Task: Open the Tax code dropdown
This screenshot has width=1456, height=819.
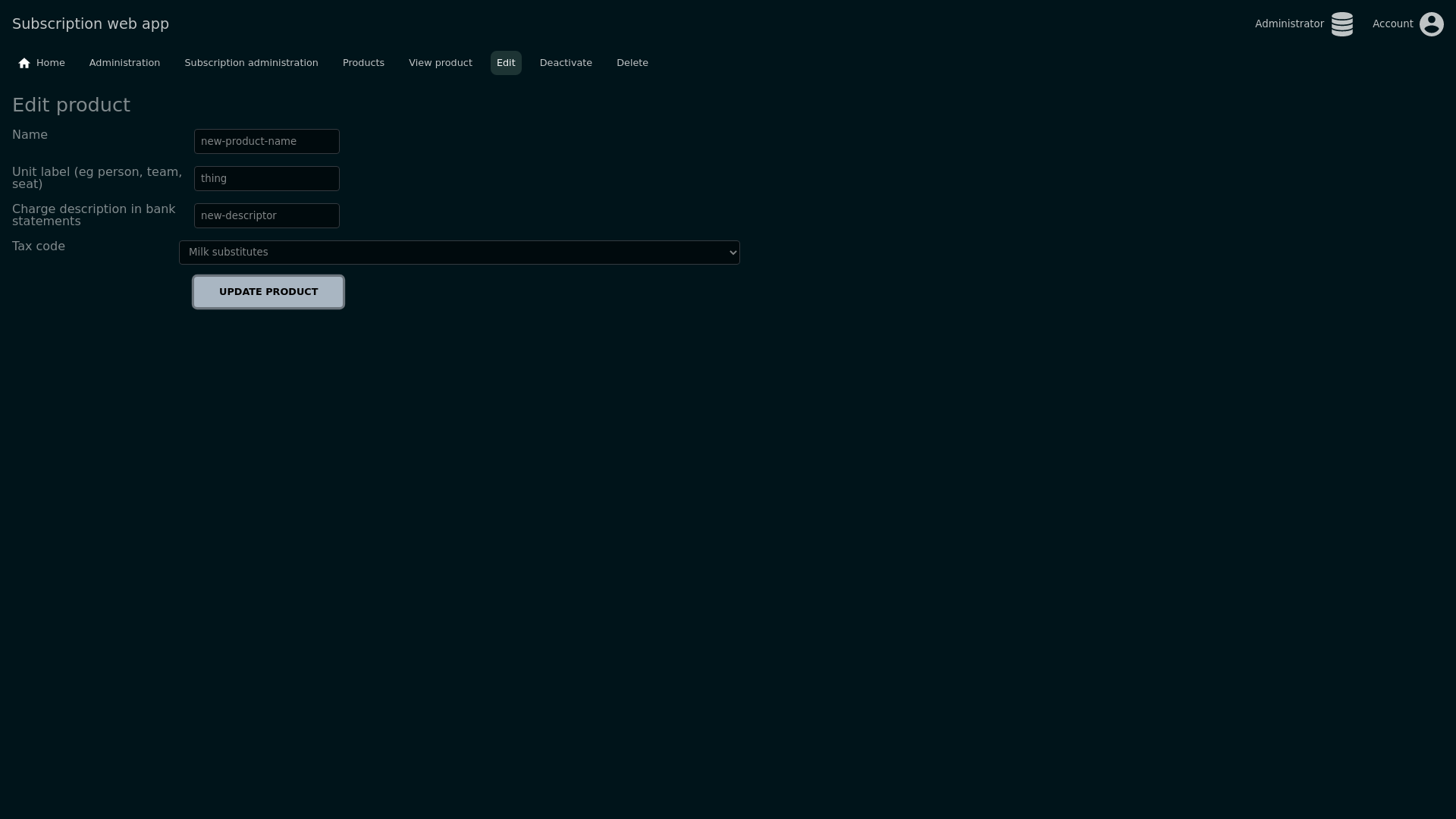Action: (458, 253)
